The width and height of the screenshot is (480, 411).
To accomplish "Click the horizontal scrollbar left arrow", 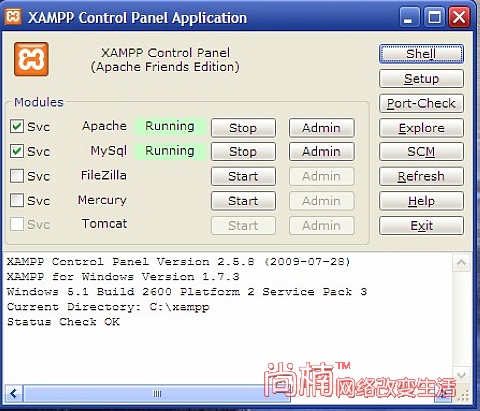I will [14, 394].
